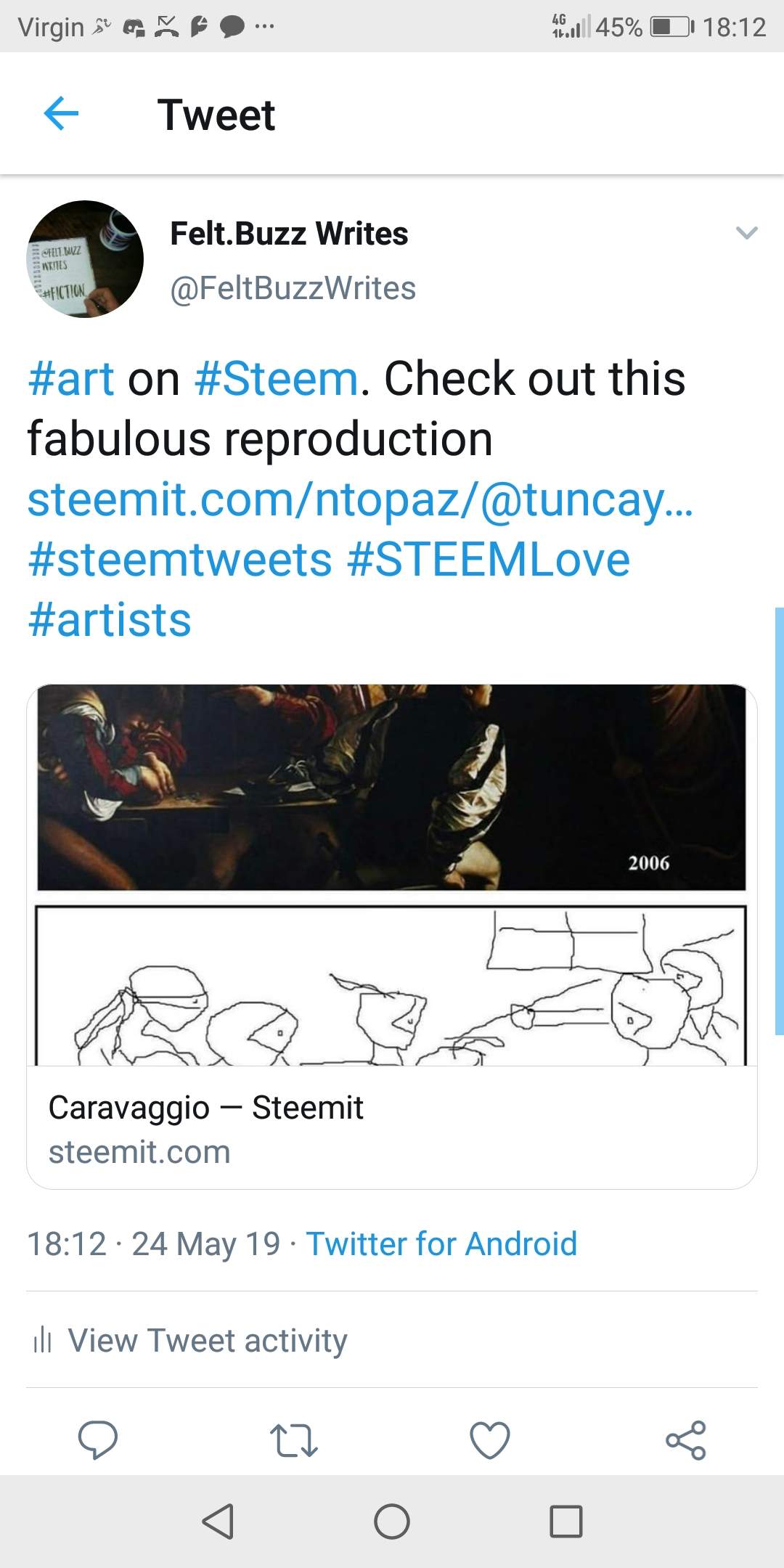Image resolution: width=784 pixels, height=1568 pixels.
Task: Open Felt.Buzz Writes profile avatar
Action: coord(85,259)
